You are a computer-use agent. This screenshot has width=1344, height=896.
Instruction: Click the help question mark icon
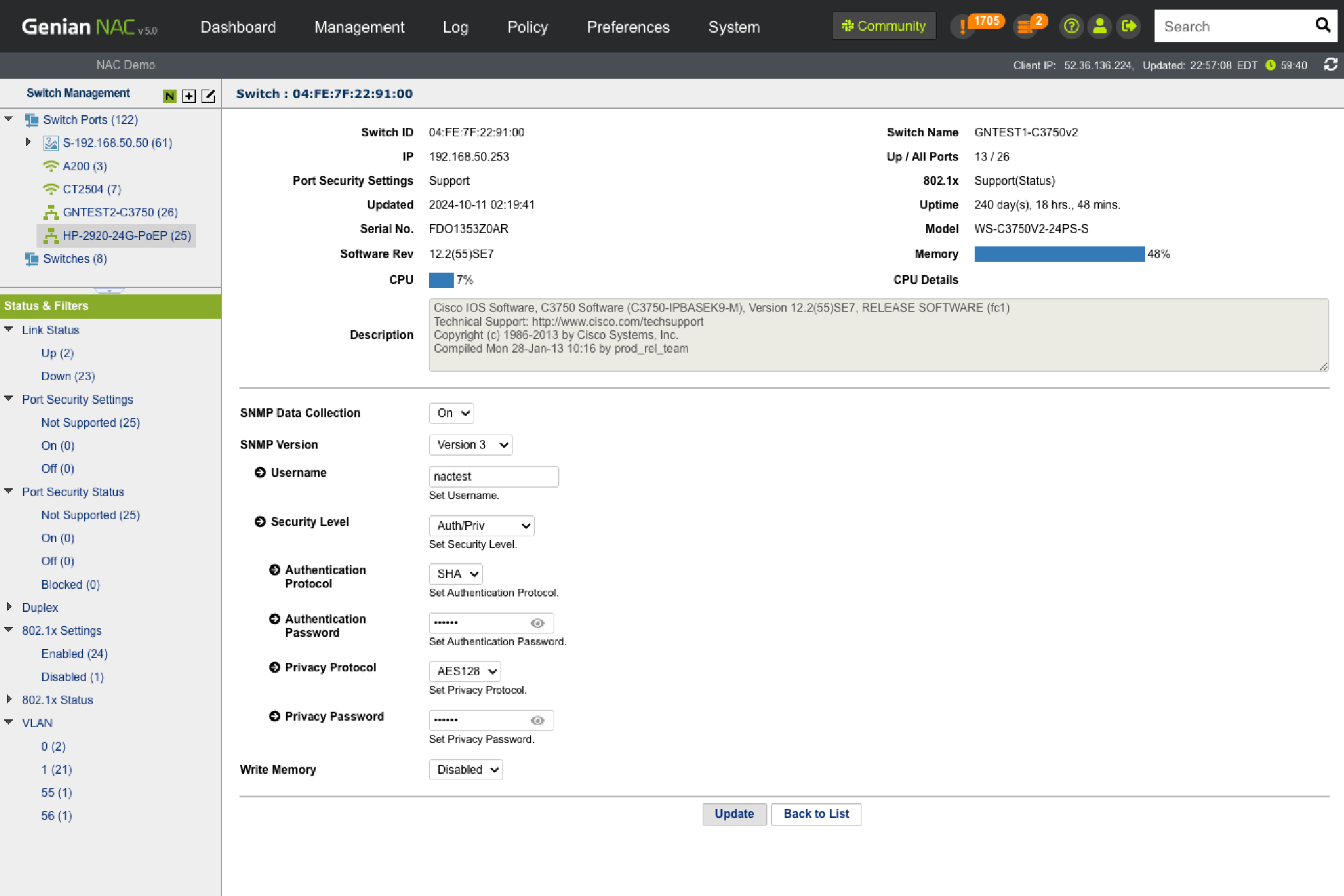1071,26
